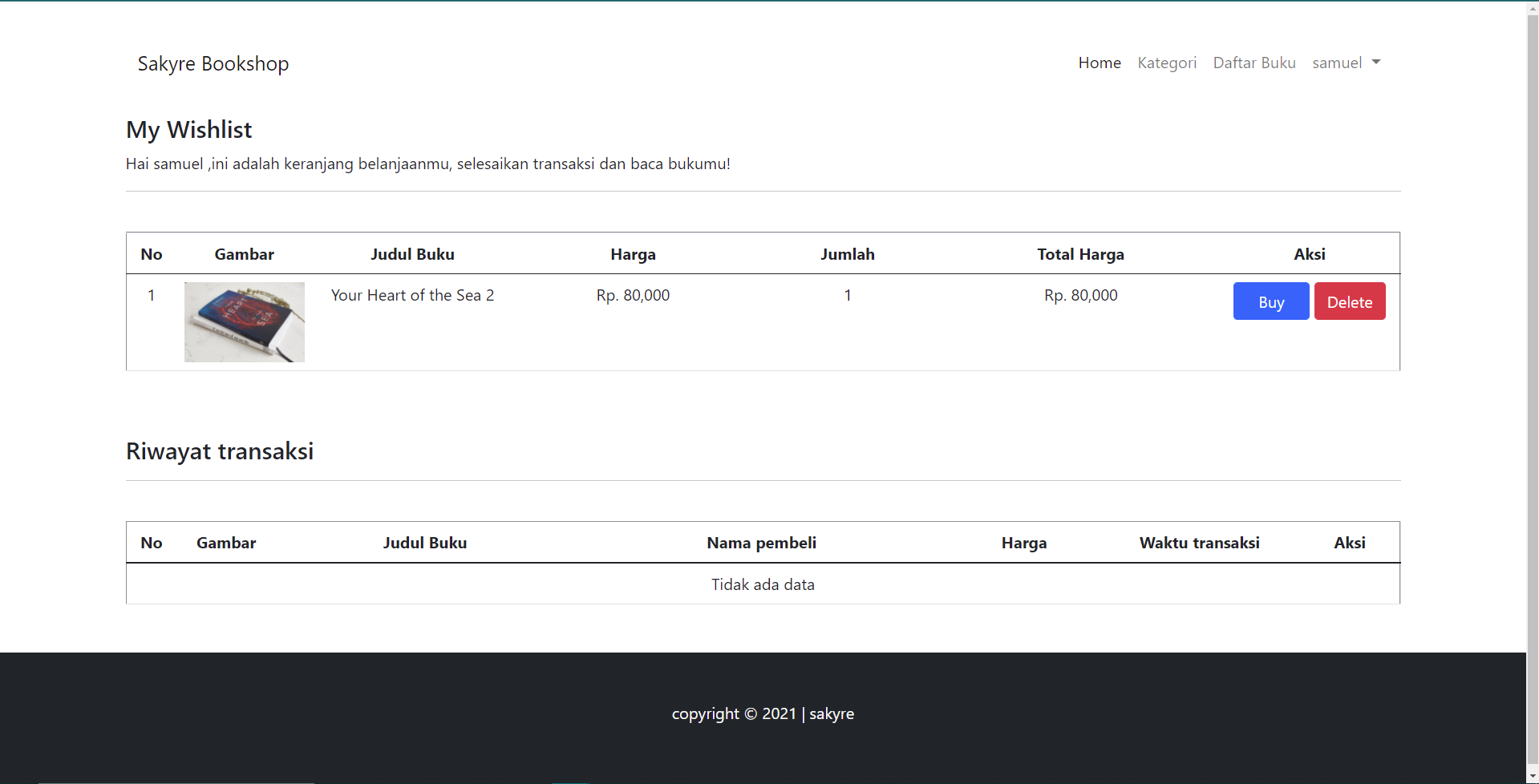Click the vertical scrollbar track
This screenshot has width=1539, height=784.
[1532, 401]
